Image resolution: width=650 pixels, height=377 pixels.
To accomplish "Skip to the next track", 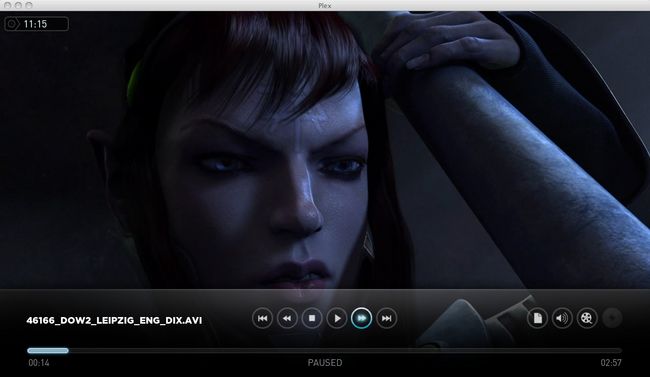I will pyautogui.click(x=386, y=318).
